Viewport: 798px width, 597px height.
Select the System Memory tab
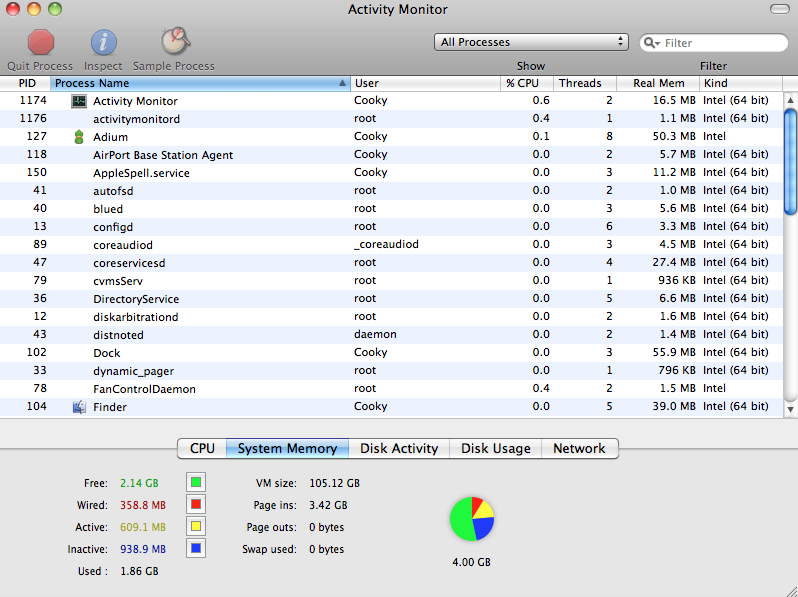(288, 448)
